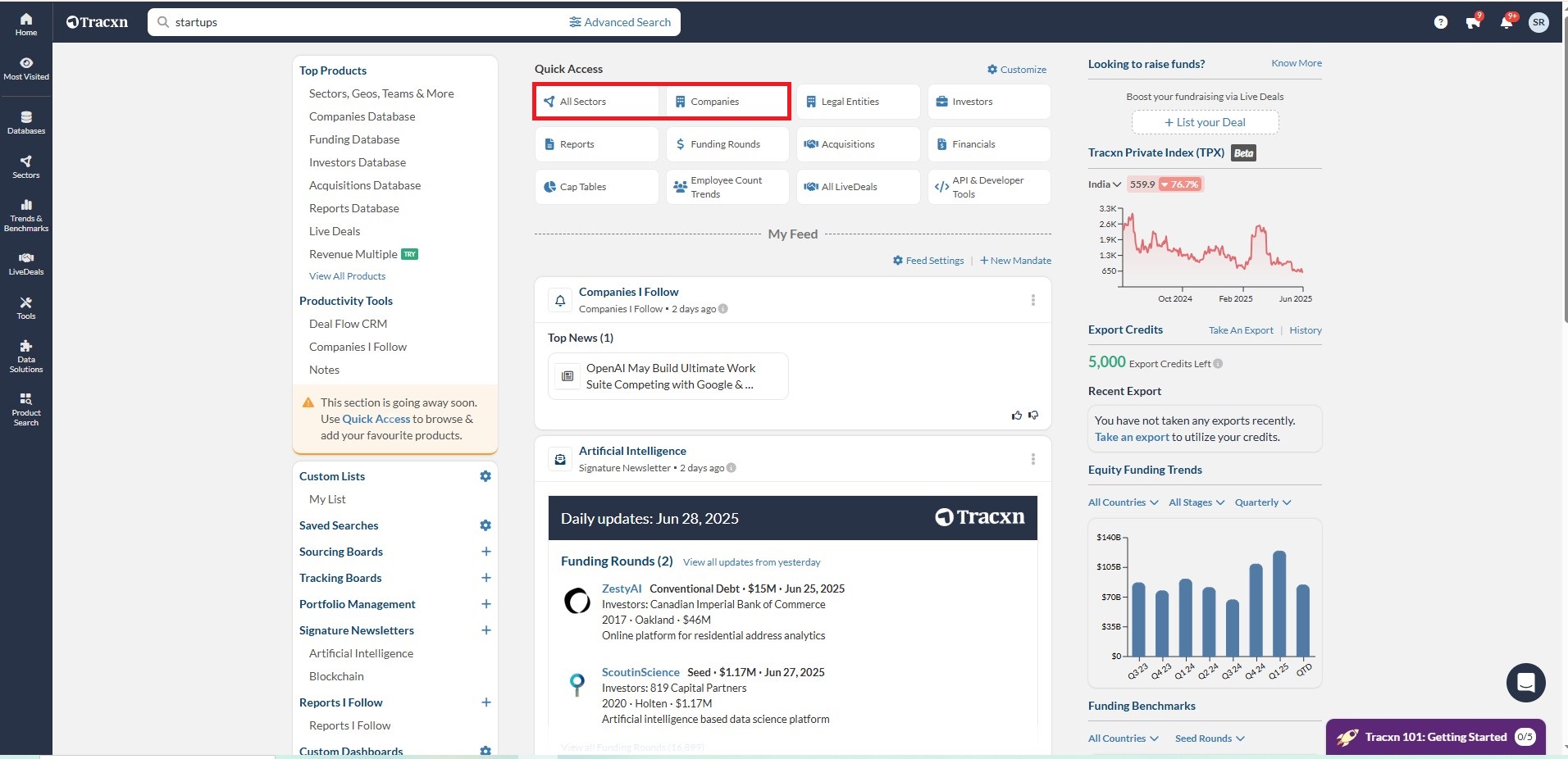
Task: Click the List your Deal button
Action: [1205, 122]
